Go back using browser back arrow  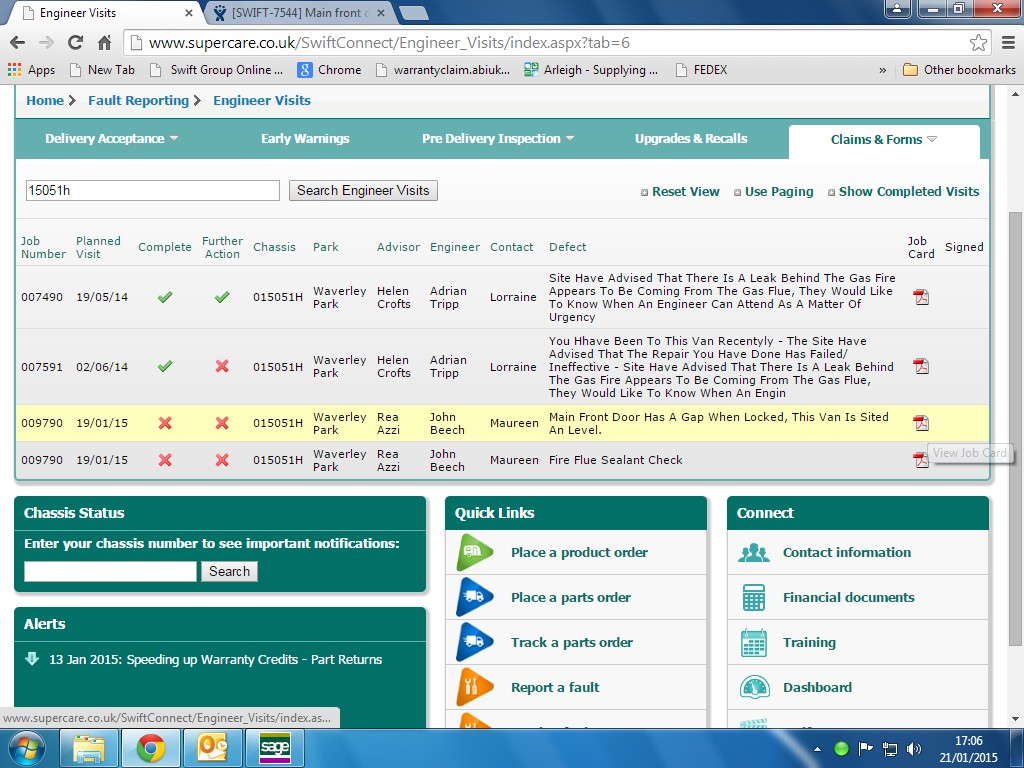pyautogui.click(x=18, y=43)
